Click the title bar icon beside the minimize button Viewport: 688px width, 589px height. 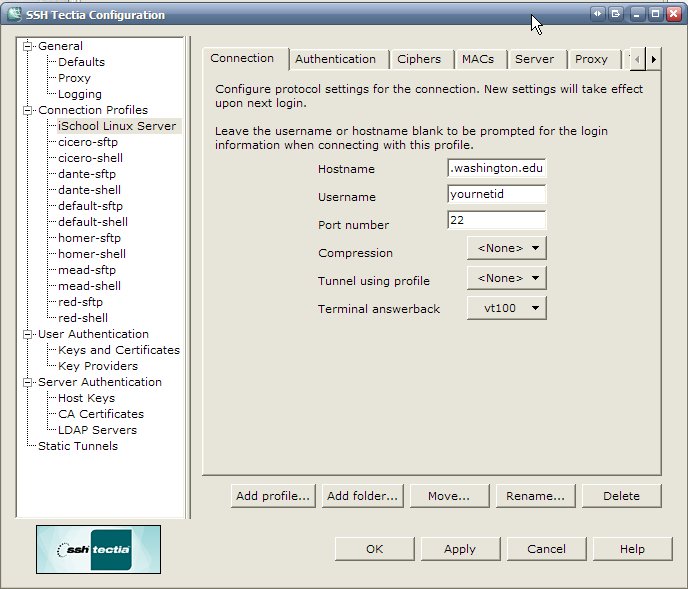(616, 14)
